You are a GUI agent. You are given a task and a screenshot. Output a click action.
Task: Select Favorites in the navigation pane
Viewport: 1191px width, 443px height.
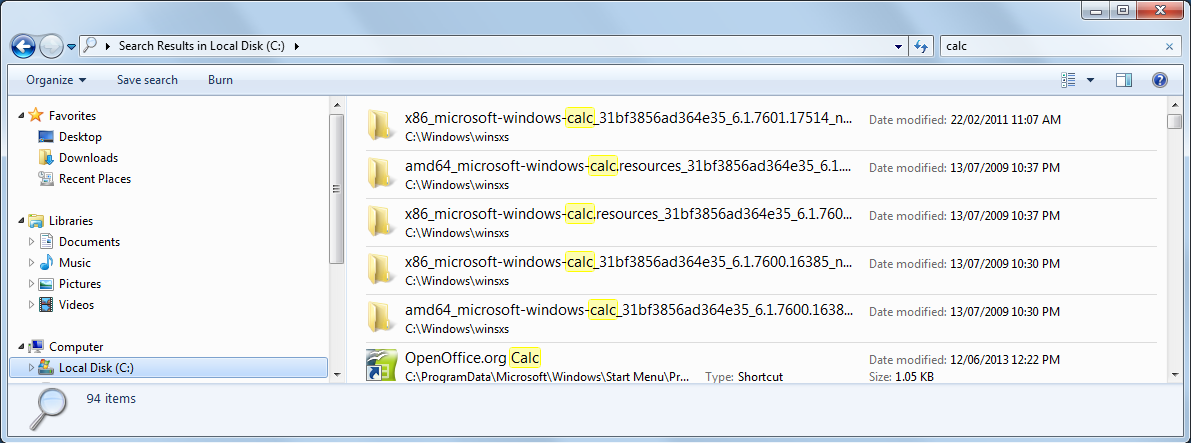[x=72, y=116]
